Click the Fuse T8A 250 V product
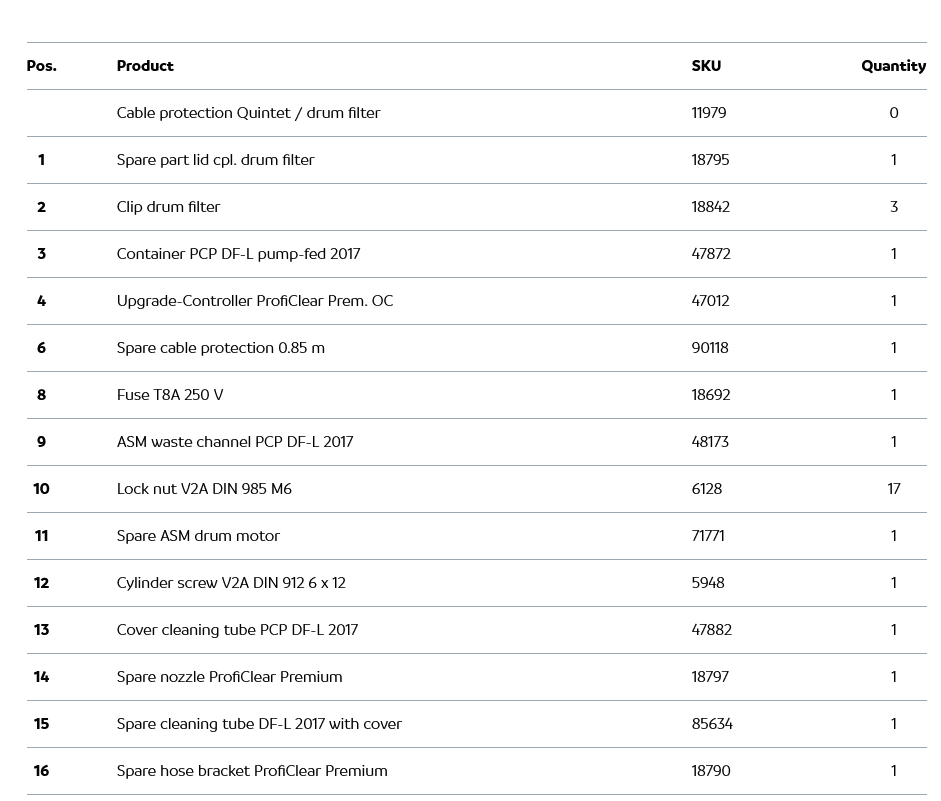This screenshot has height=801, width=941. coord(170,395)
